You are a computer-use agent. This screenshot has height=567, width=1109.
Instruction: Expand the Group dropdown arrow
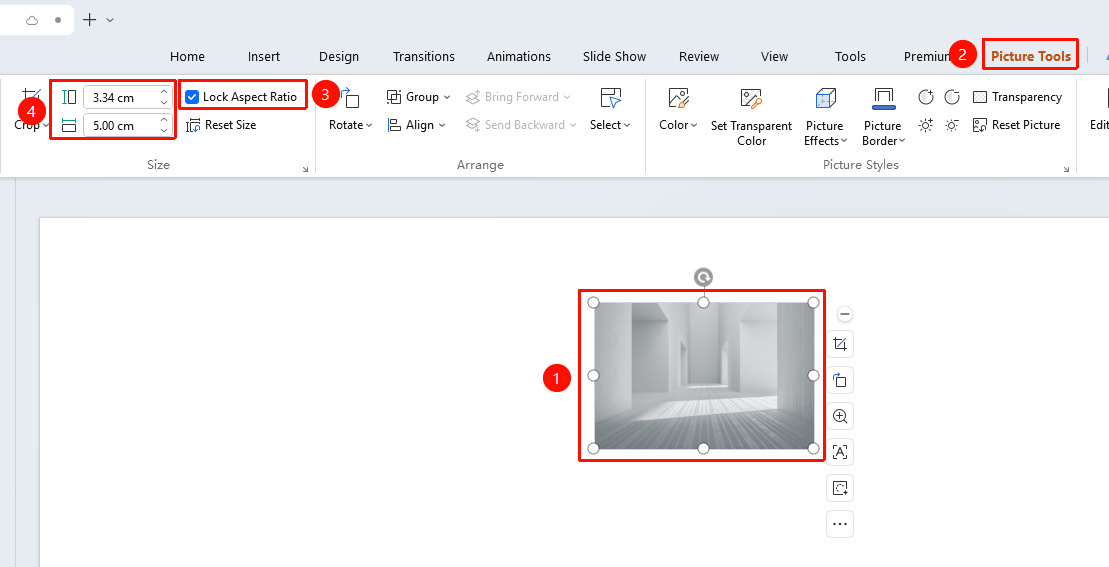click(446, 97)
